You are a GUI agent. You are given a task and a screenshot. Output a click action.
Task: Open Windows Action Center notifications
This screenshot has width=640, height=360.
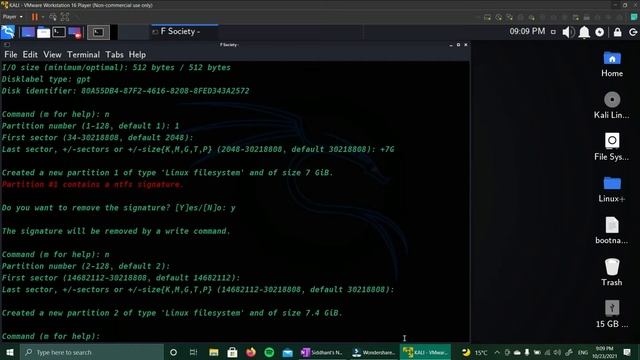click(x=627, y=352)
